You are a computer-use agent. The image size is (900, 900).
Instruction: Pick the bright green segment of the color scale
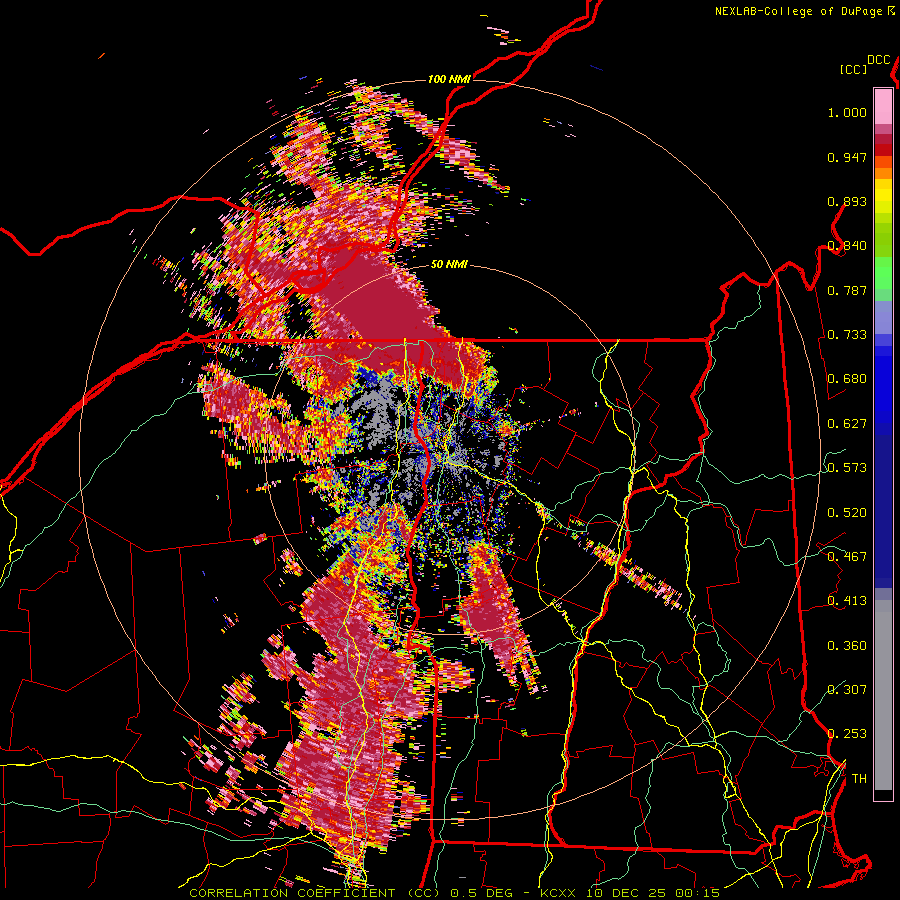click(883, 272)
